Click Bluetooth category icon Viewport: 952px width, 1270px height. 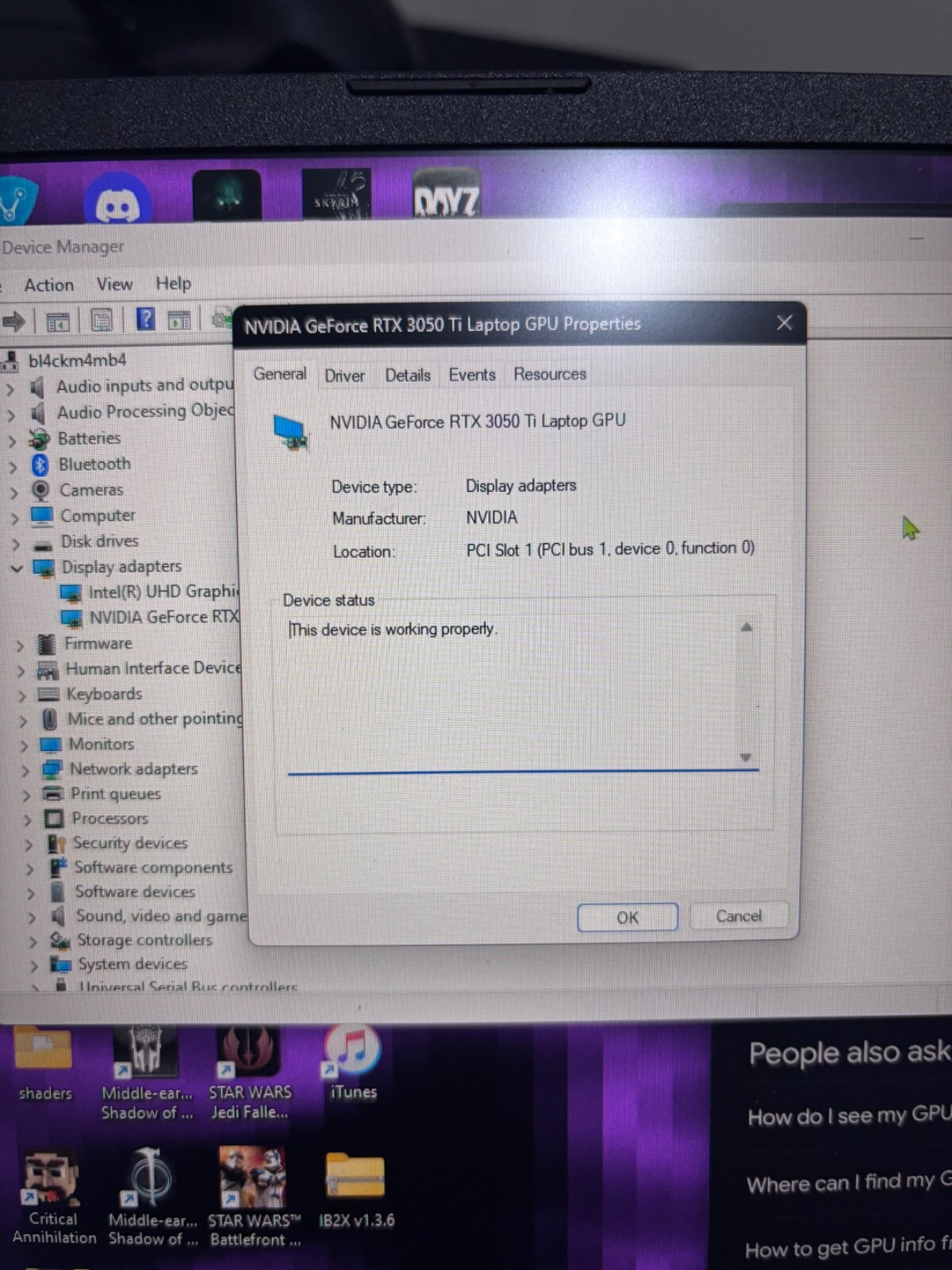point(40,464)
